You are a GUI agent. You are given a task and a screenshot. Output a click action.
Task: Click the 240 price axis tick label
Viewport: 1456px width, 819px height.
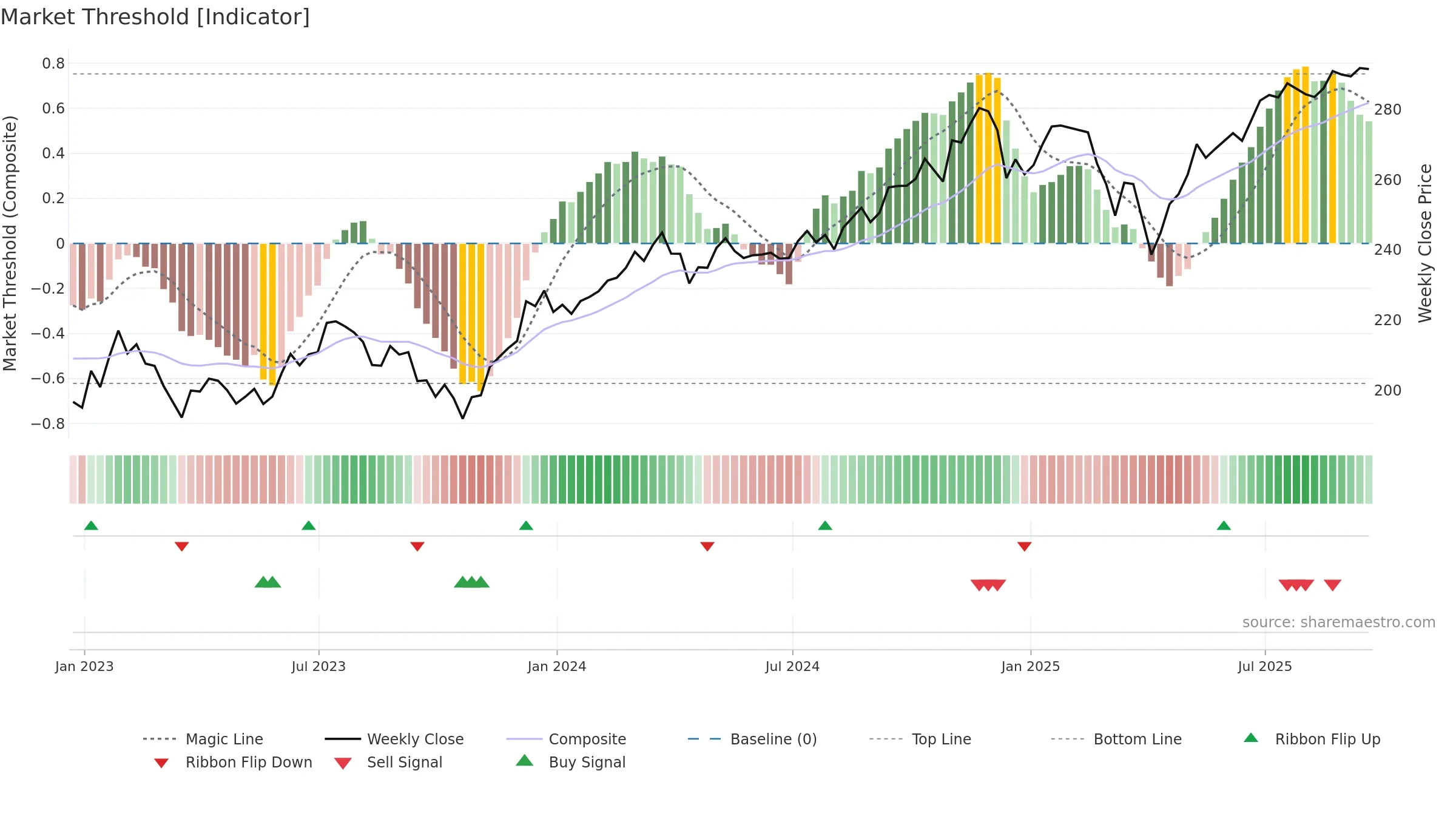[1388, 249]
